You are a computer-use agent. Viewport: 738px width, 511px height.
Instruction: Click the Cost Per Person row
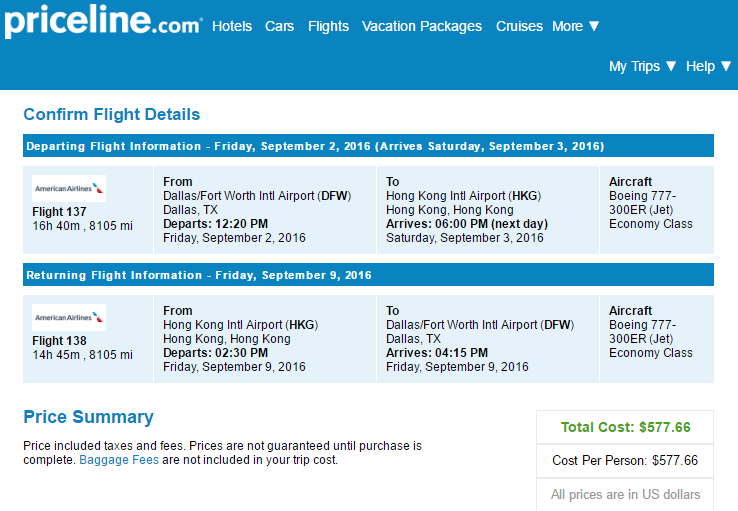(625, 461)
